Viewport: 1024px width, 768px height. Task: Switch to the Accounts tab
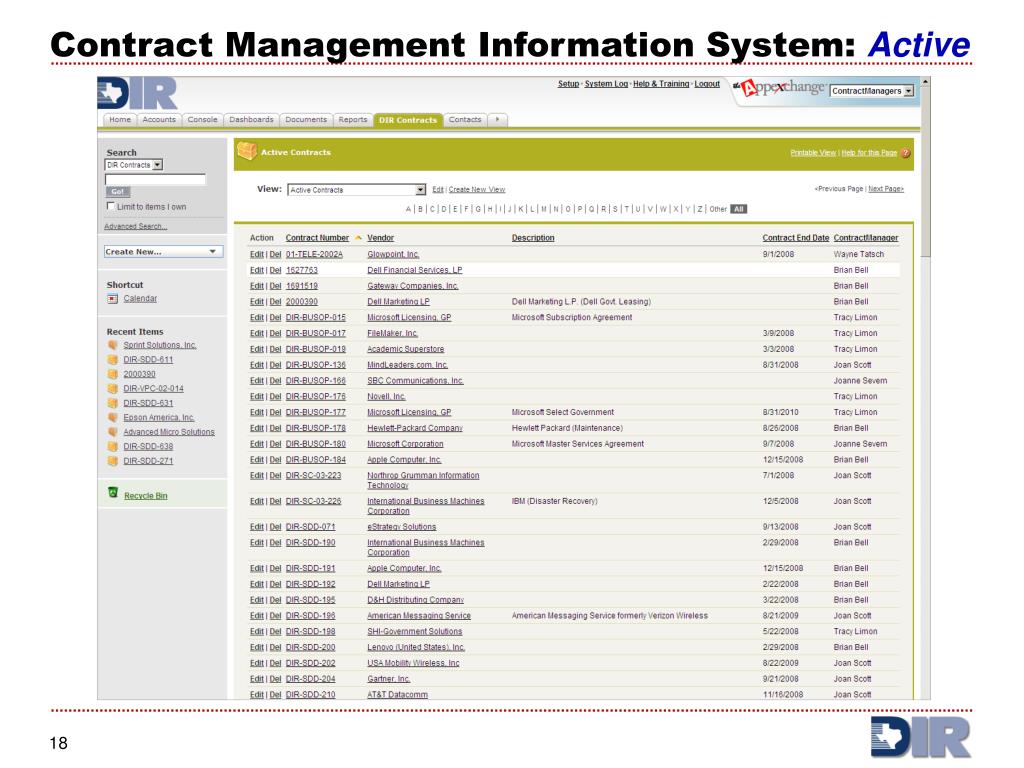pyautogui.click(x=159, y=120)
